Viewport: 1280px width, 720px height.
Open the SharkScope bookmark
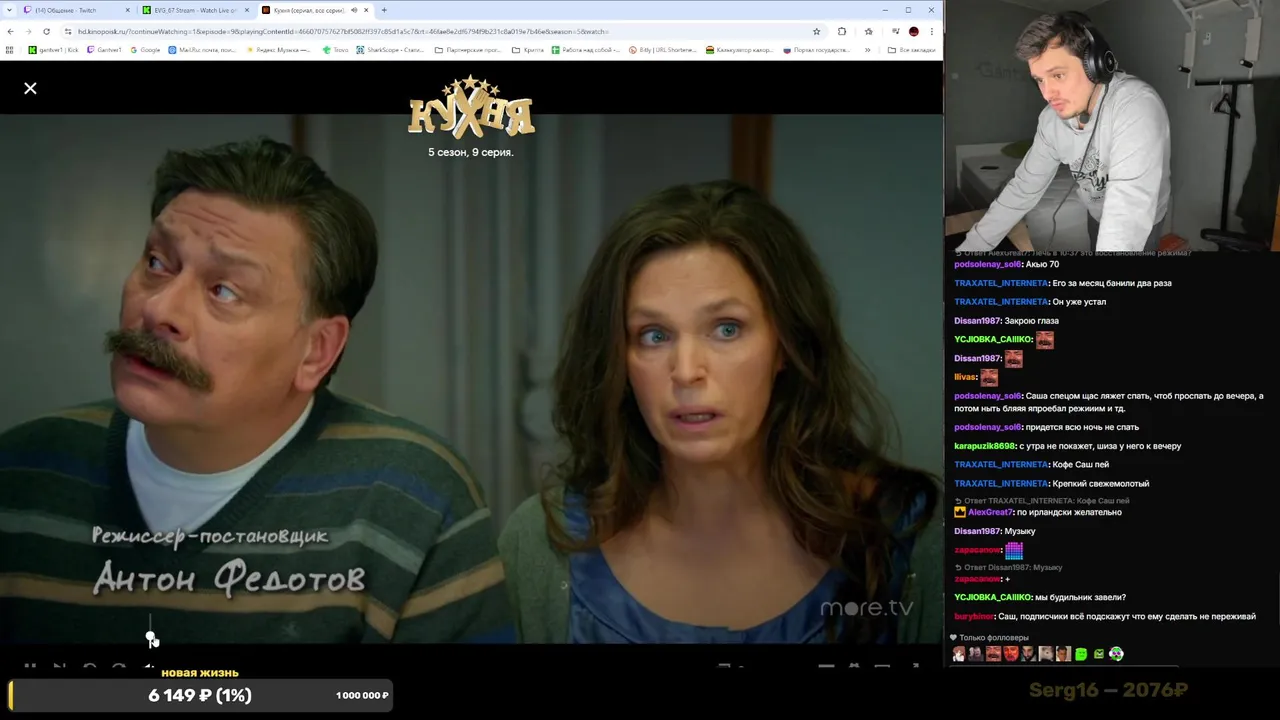pyautogui.click(x=390, y=49)
